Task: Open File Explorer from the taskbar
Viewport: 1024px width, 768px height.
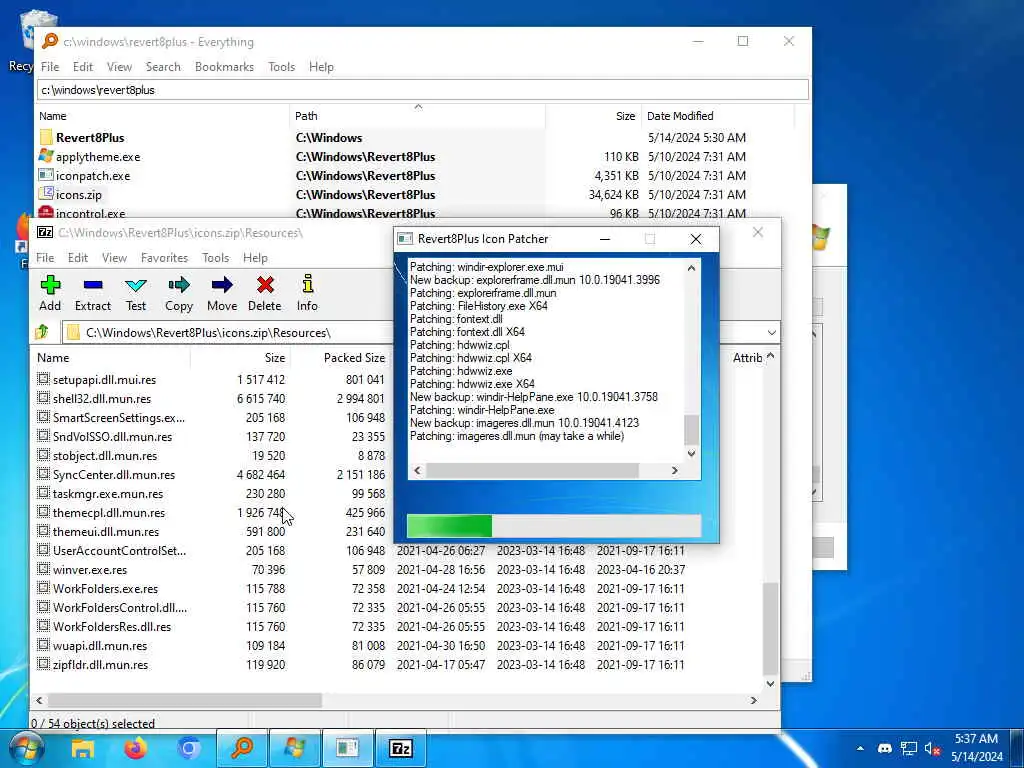Action: pyautogui.click(x=83, y=748)
